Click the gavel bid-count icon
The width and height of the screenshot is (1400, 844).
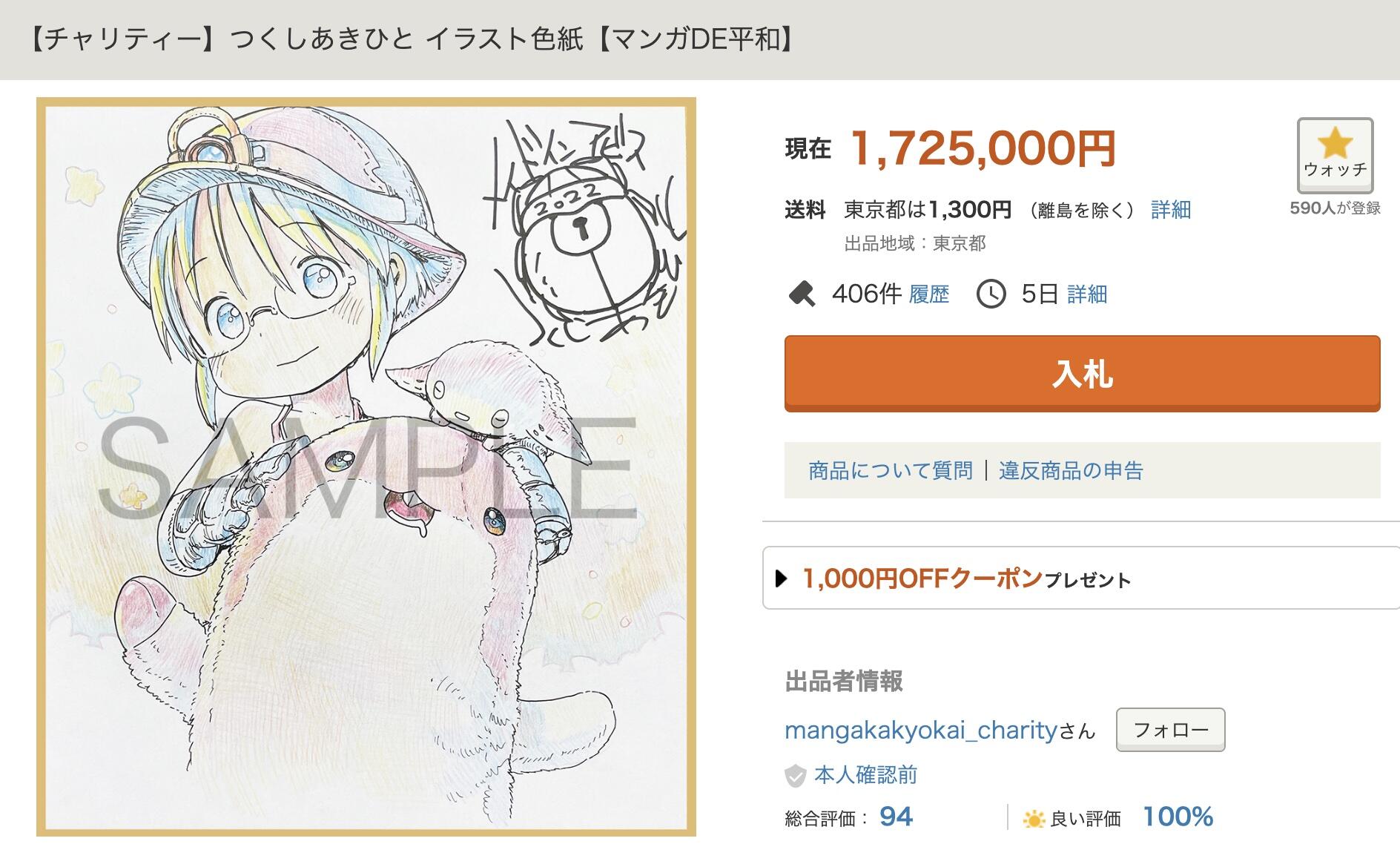(801, 294)
